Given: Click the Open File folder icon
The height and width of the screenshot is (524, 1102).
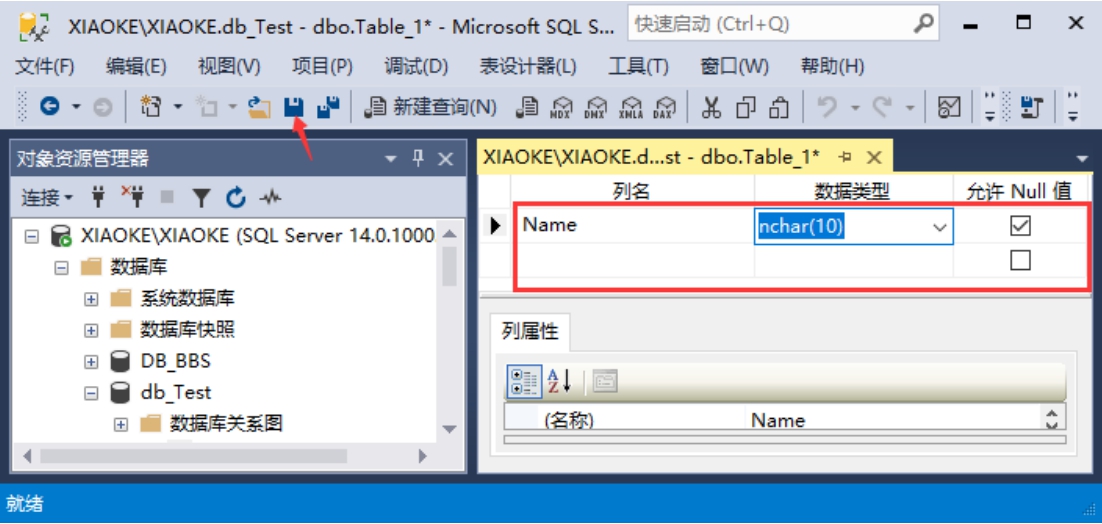Looking at the screenshot, I should [260, 107].
